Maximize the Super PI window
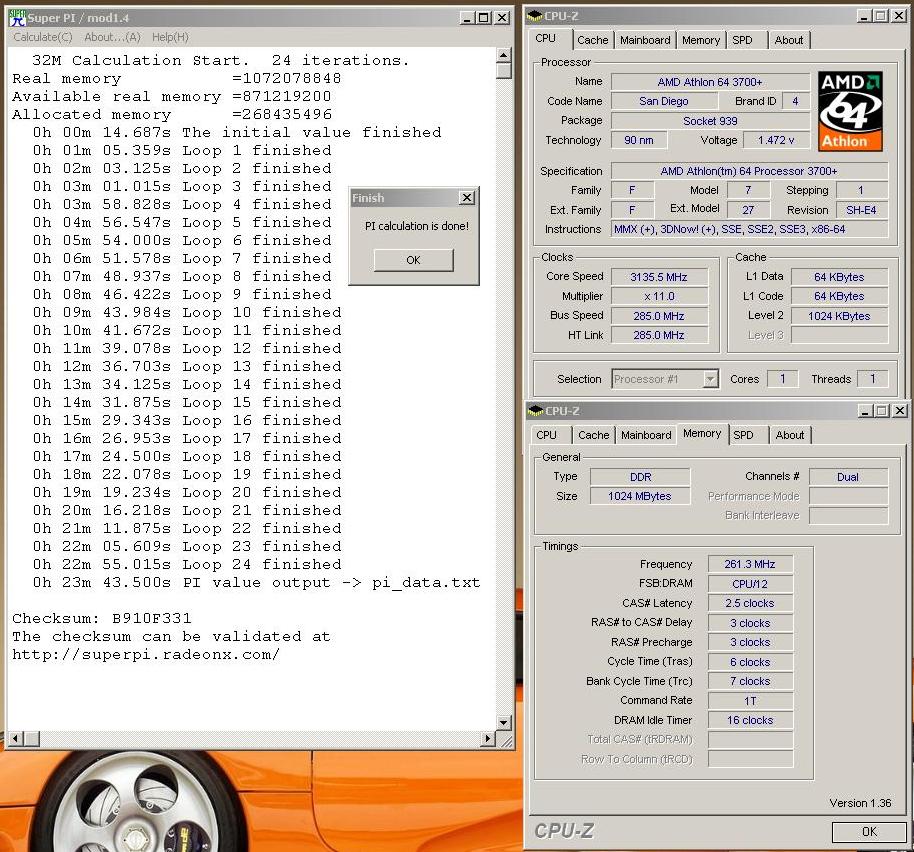This screenshot has width=914, height=852. pyautogui.click(x=483, y=18)
